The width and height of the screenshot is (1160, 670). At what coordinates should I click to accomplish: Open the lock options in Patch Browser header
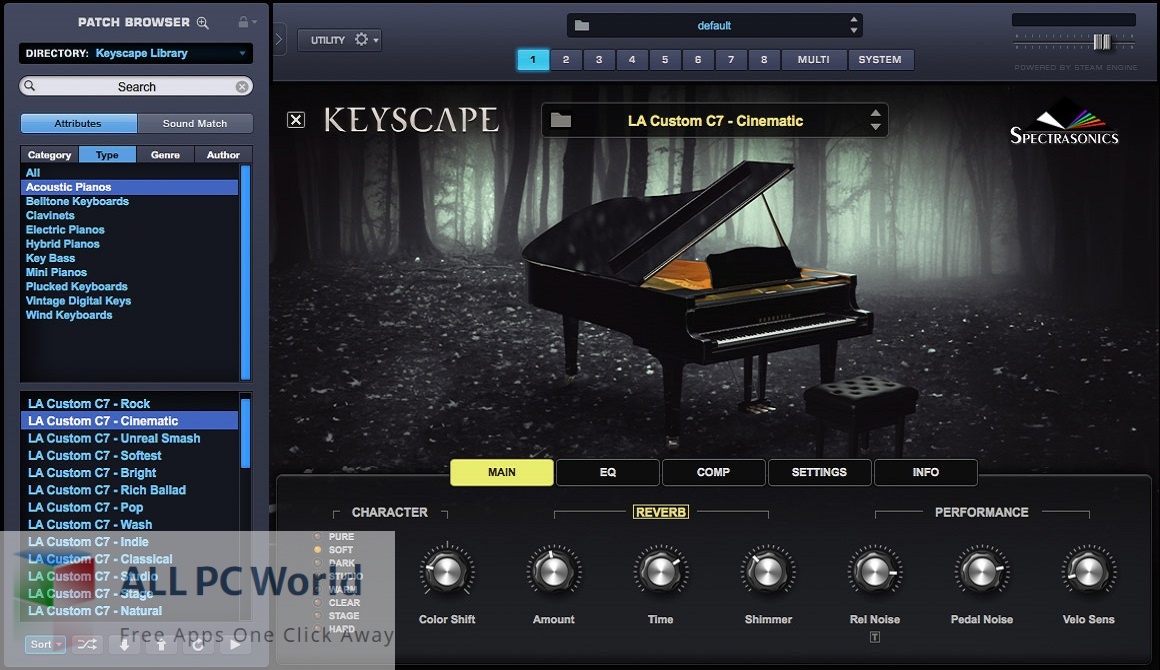click(247, 22)
